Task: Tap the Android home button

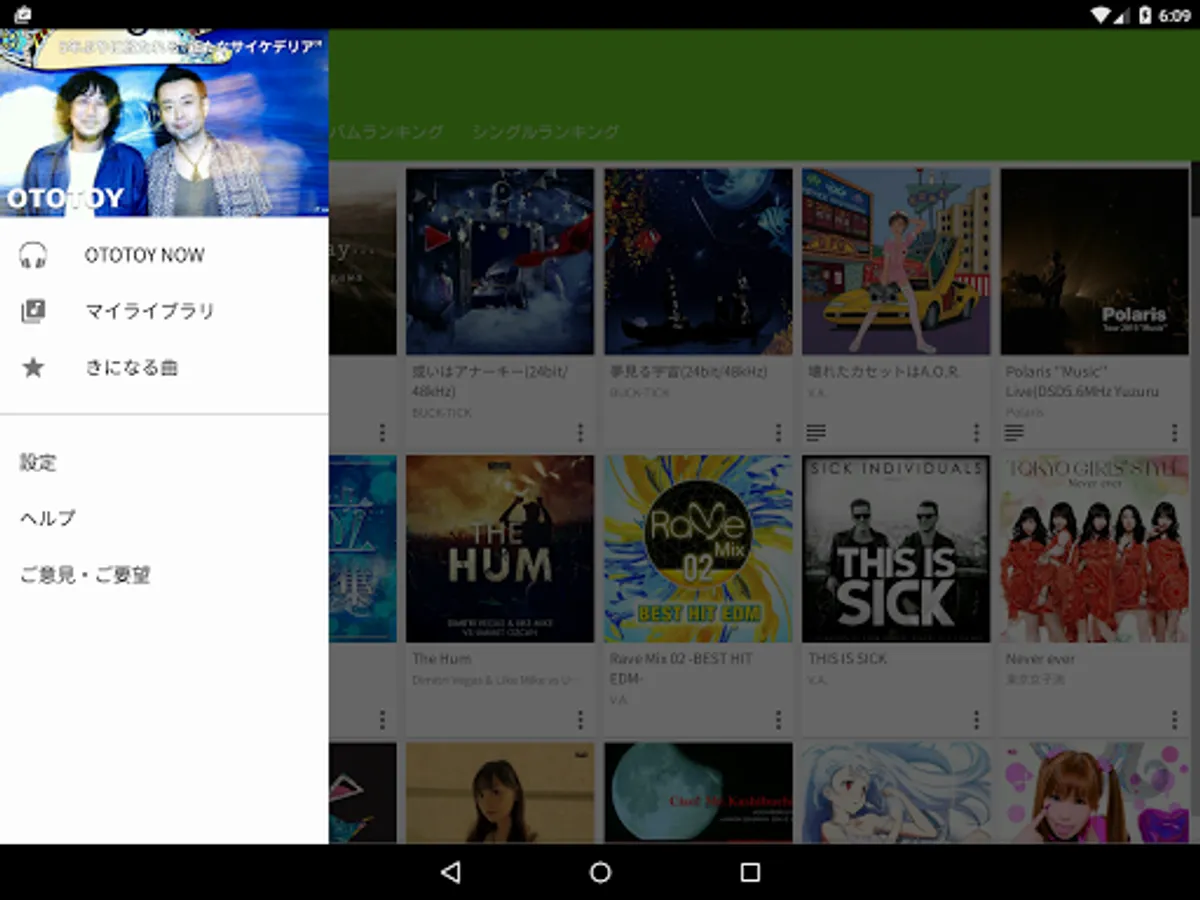Action: tap(600, 872)
